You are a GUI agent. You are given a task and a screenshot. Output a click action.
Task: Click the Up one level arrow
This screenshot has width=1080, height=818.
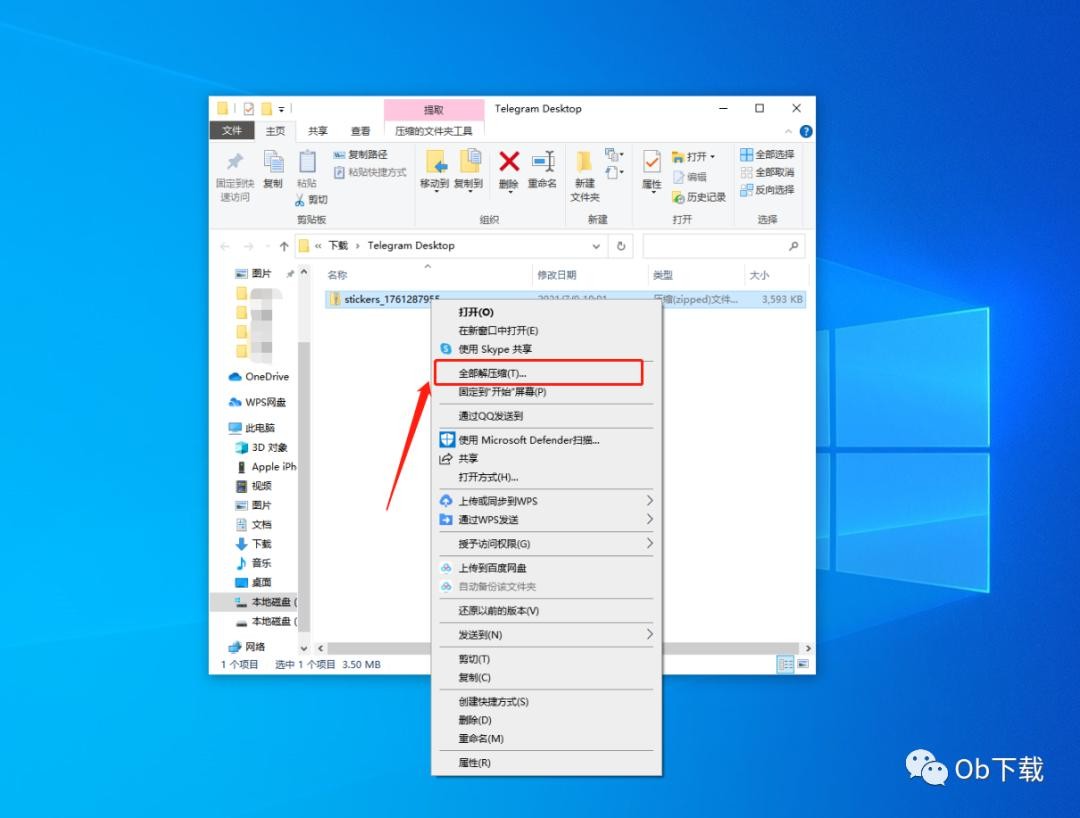point(284,246)
